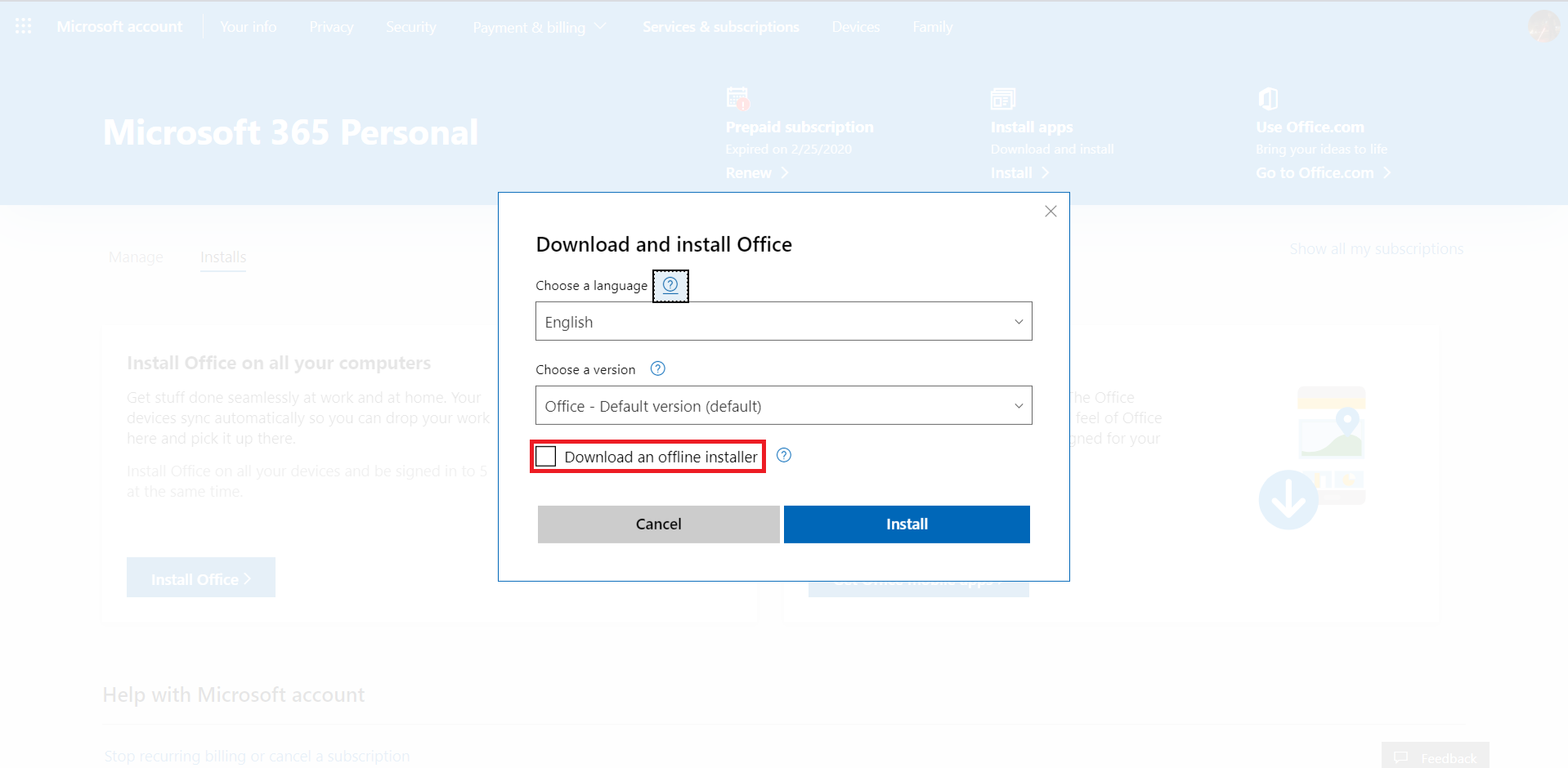Follow the Go to Office.com link

click(1324, 173)
